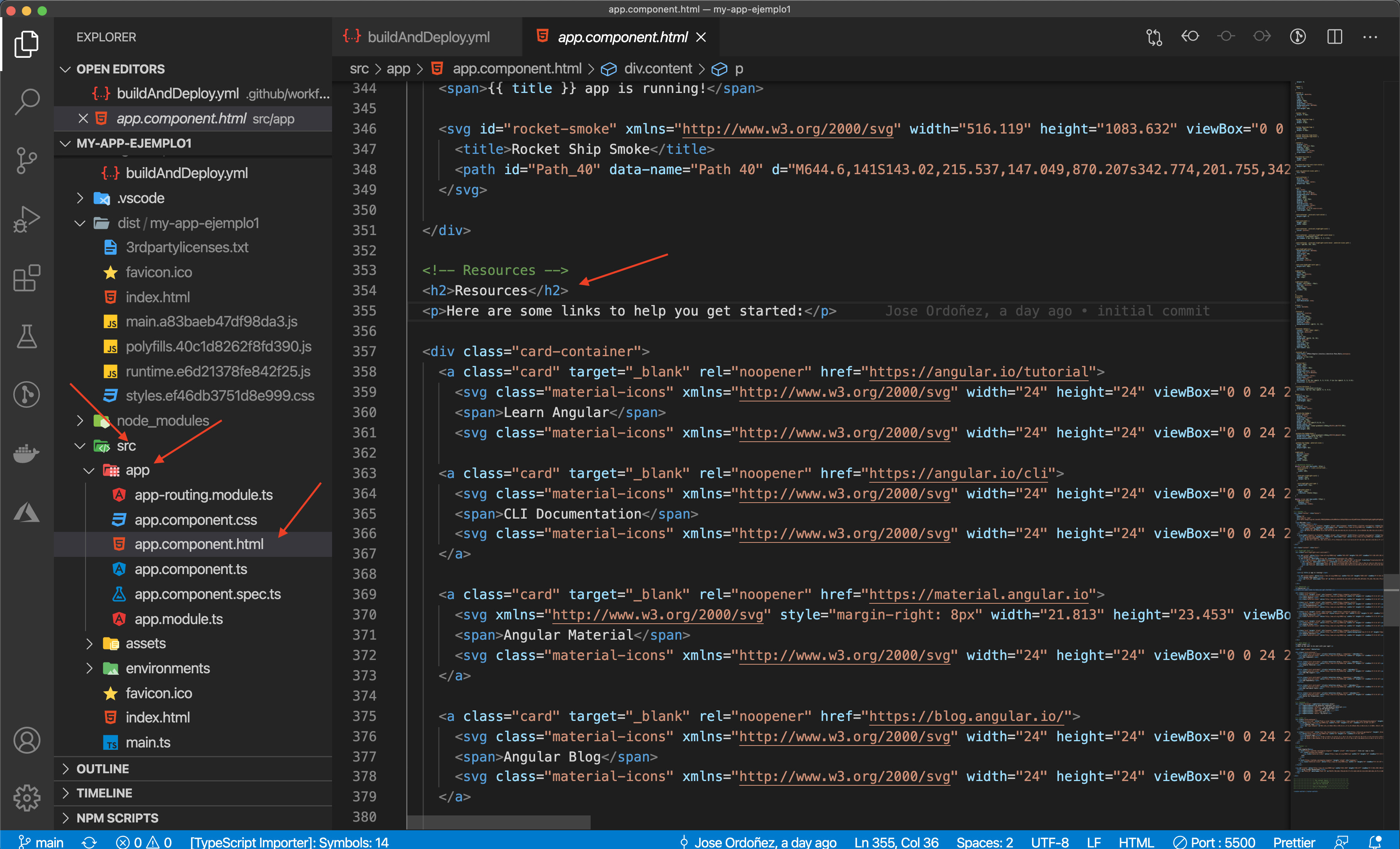Switch to the buildAndDeploy.yml tab
Screen dimensions: 1400x849
click(428, 37)
